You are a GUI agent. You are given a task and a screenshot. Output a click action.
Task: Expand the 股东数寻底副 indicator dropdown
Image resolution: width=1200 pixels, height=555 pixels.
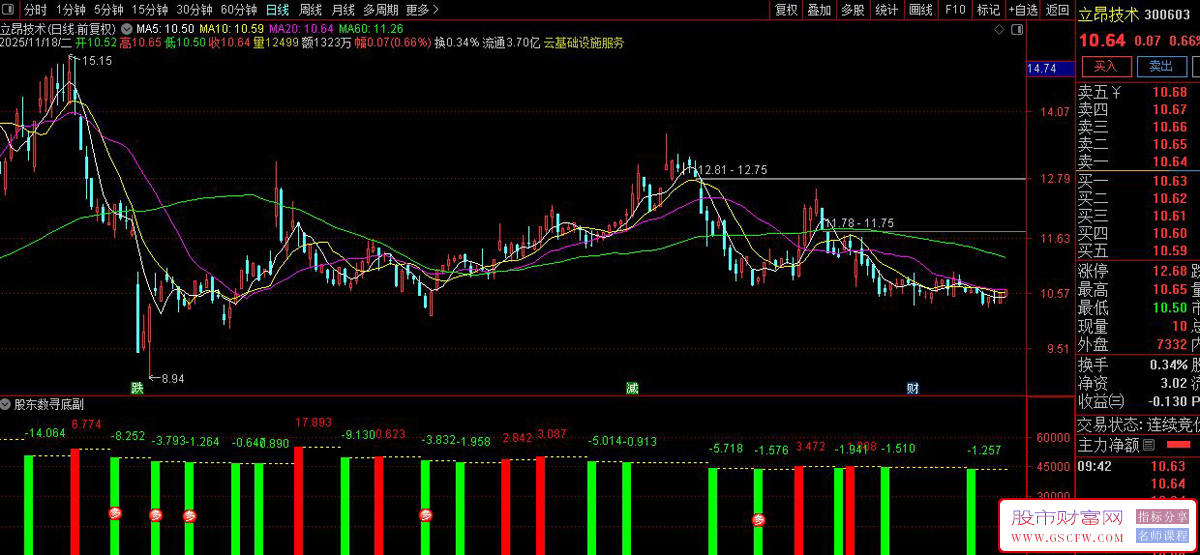pos(6,405)
